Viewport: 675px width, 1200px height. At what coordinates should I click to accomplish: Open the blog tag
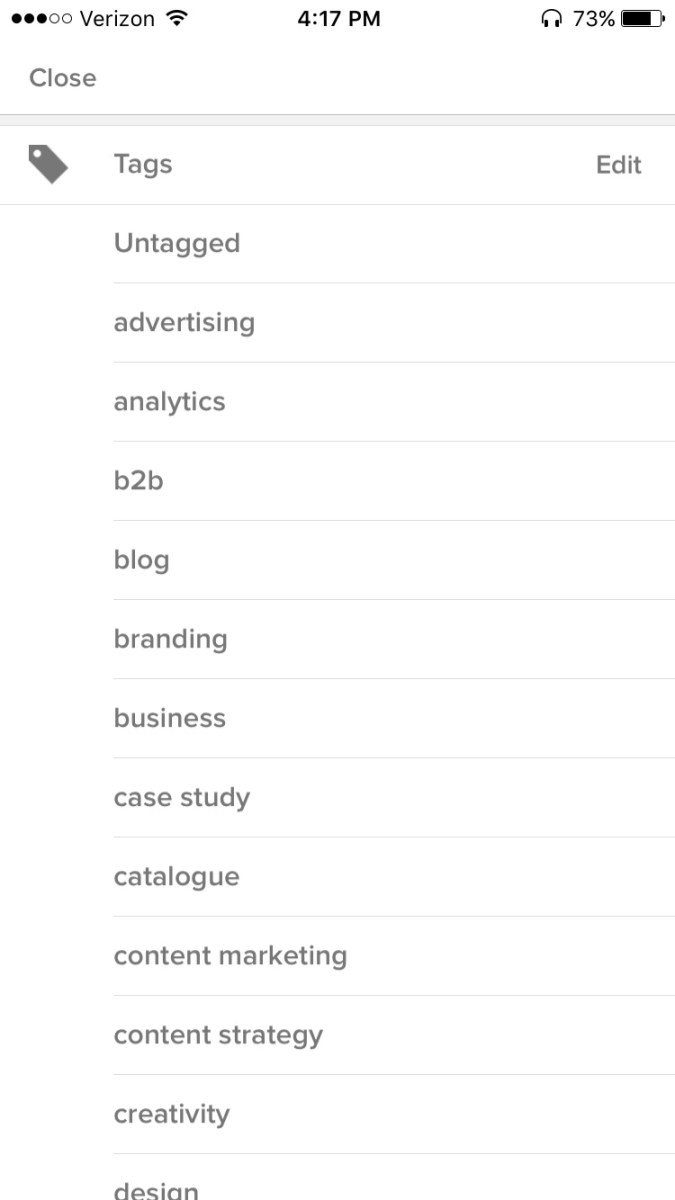pos(141,559)
